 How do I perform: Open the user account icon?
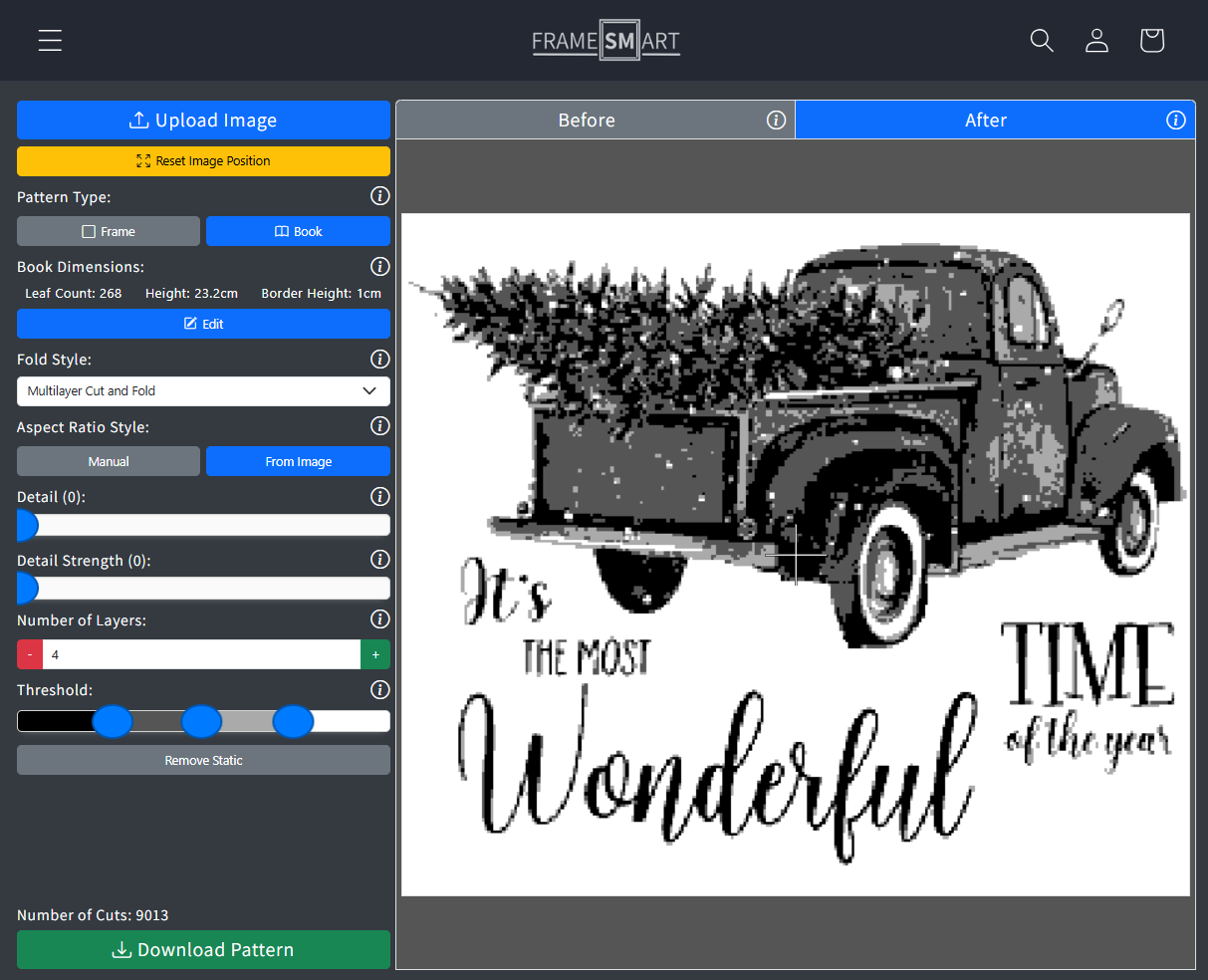(1096, 40)
